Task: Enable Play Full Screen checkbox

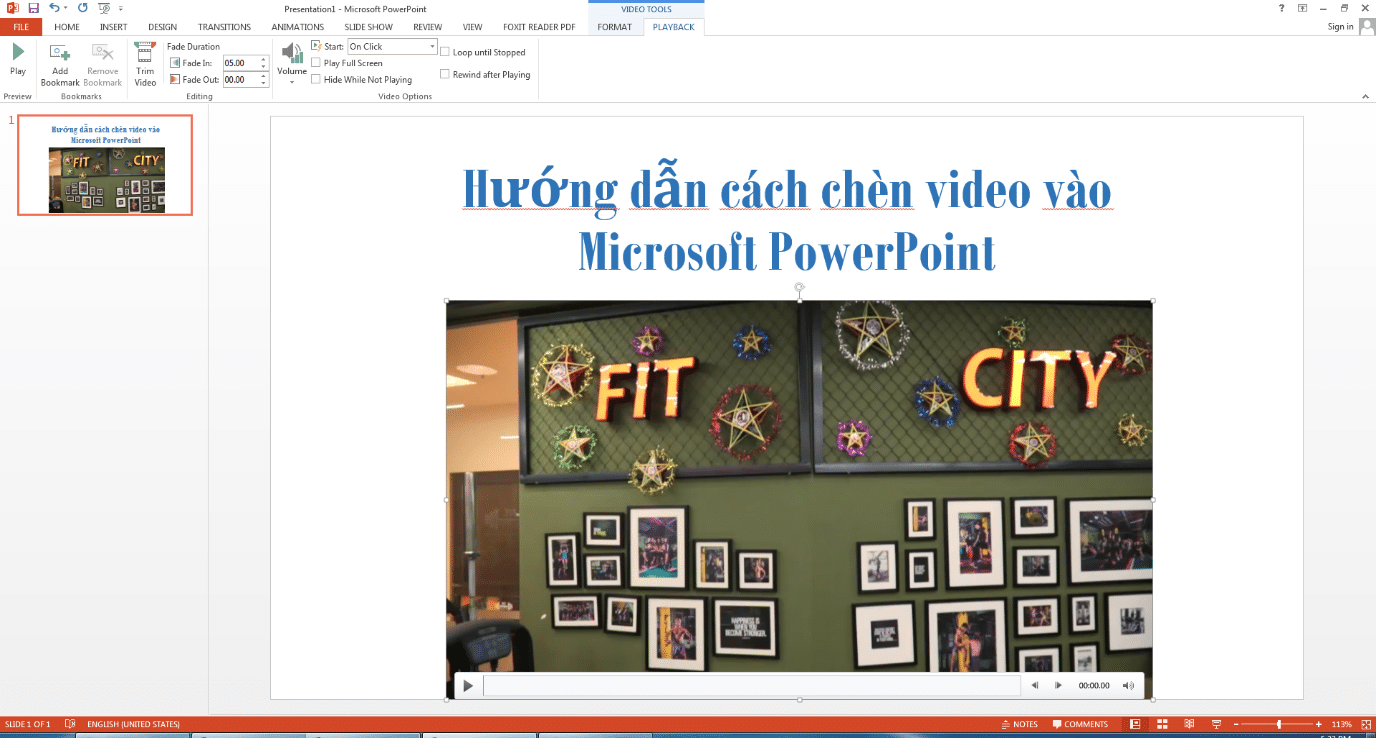Action: (316, 63)
